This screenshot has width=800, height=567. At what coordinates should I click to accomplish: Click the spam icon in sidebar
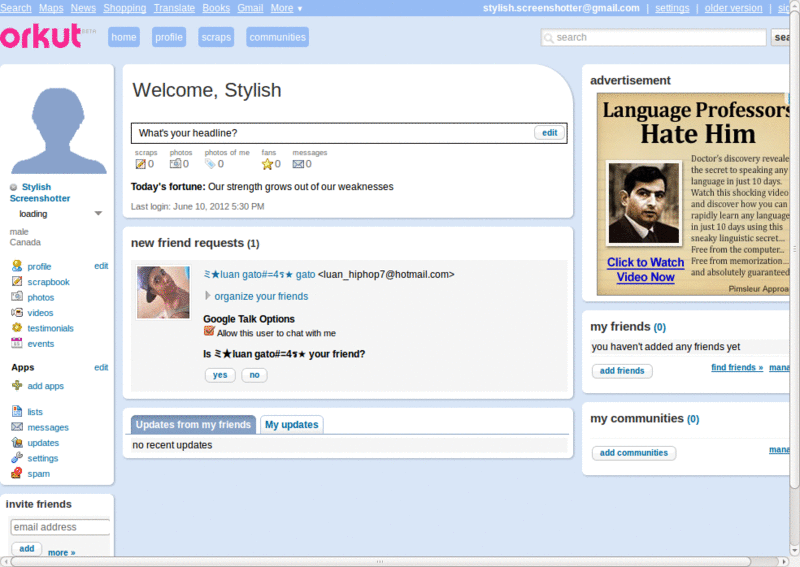point(17,473)
